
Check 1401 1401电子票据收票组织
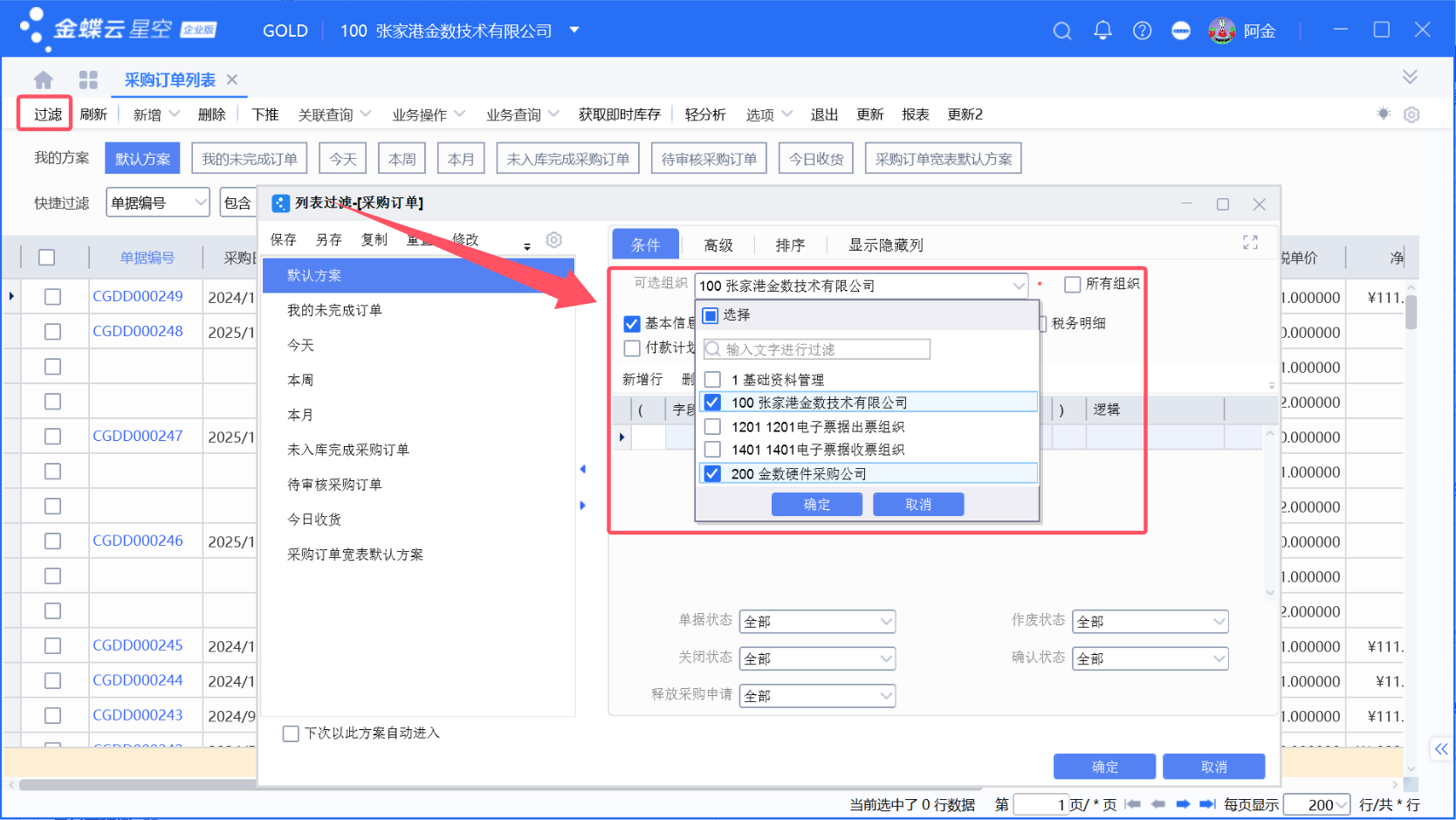712,450
